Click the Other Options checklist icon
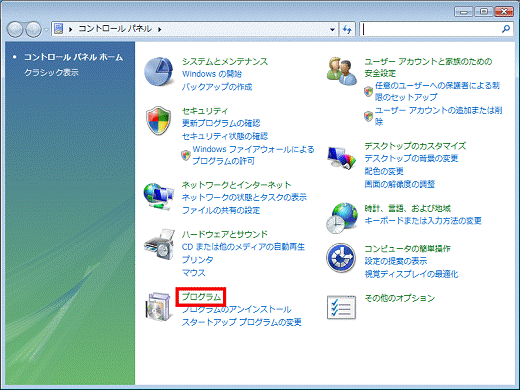Screen dimensions: 520x390 (341, 307)
